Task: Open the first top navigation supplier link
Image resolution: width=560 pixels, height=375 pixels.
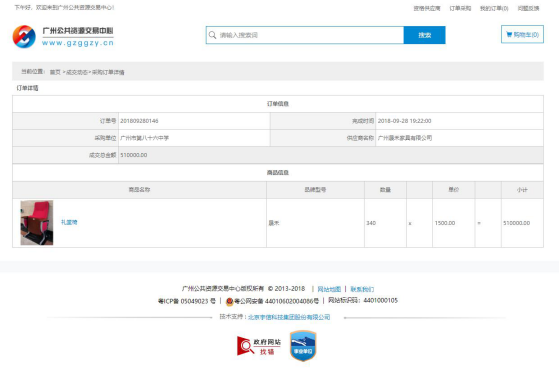Action: [427, 8]
